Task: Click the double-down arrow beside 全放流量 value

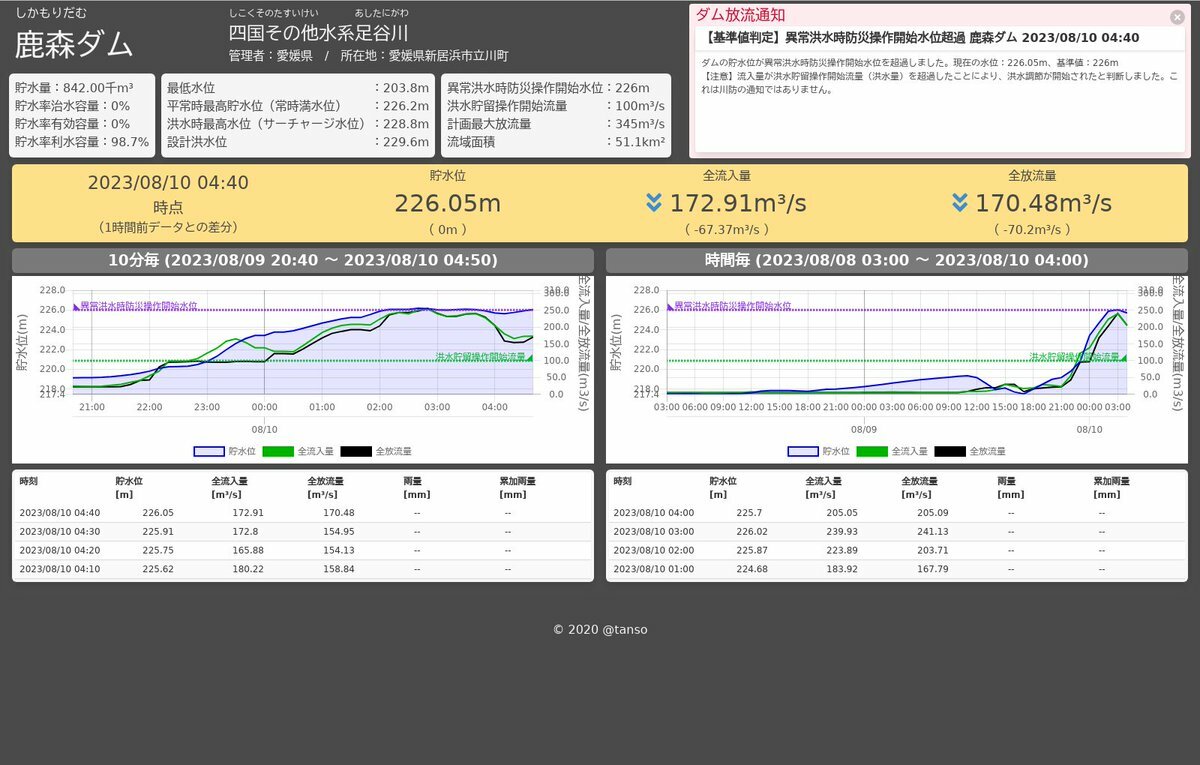Action: click(960, 203)
